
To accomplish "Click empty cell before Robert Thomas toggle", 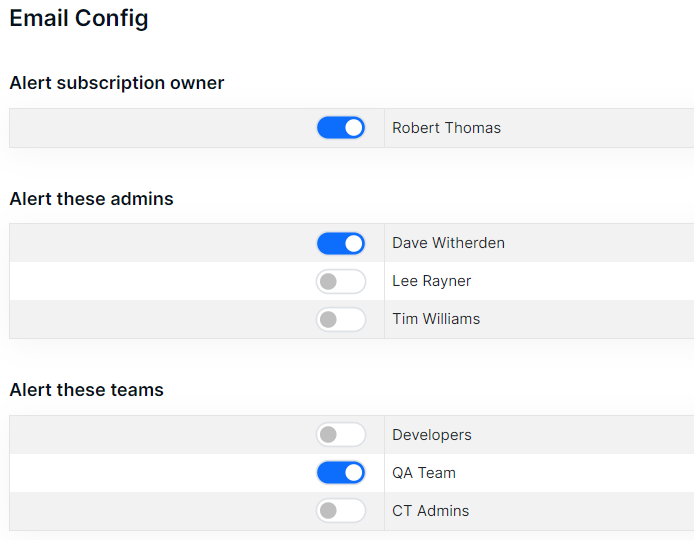I will pyautogui.click(x=162, y=128).
